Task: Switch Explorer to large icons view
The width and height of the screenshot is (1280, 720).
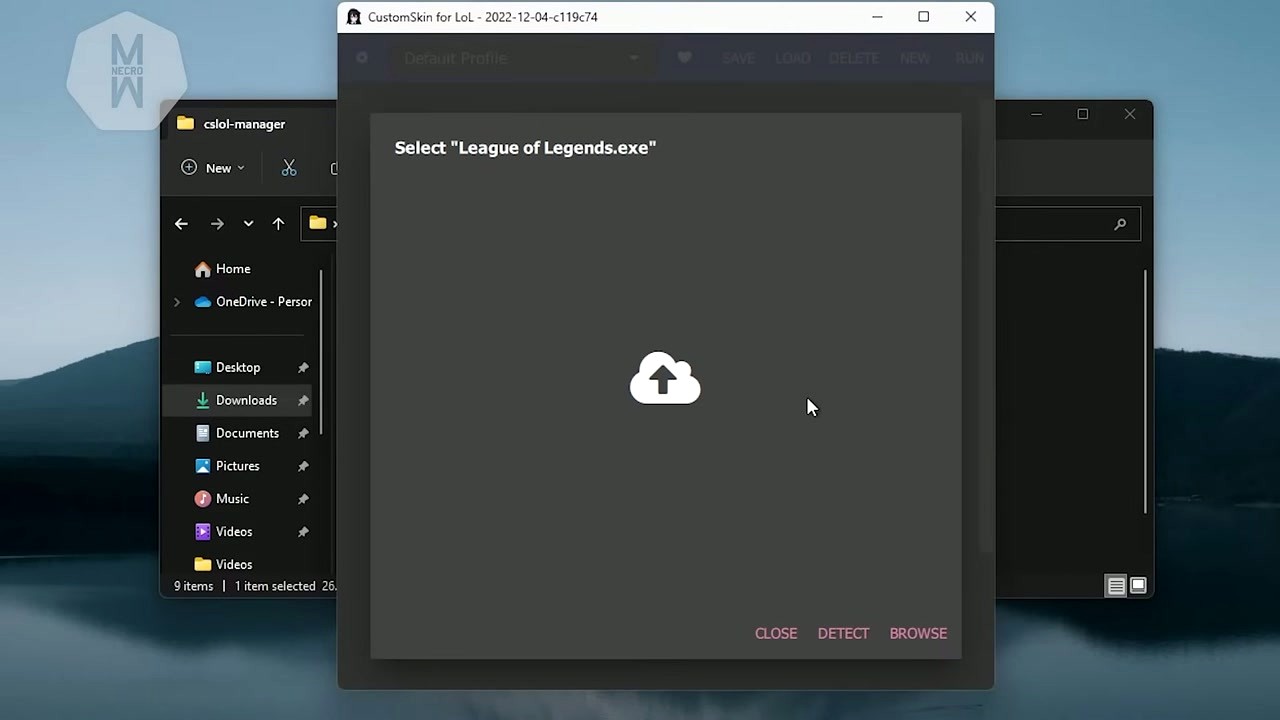Action: coord(1138,586)
